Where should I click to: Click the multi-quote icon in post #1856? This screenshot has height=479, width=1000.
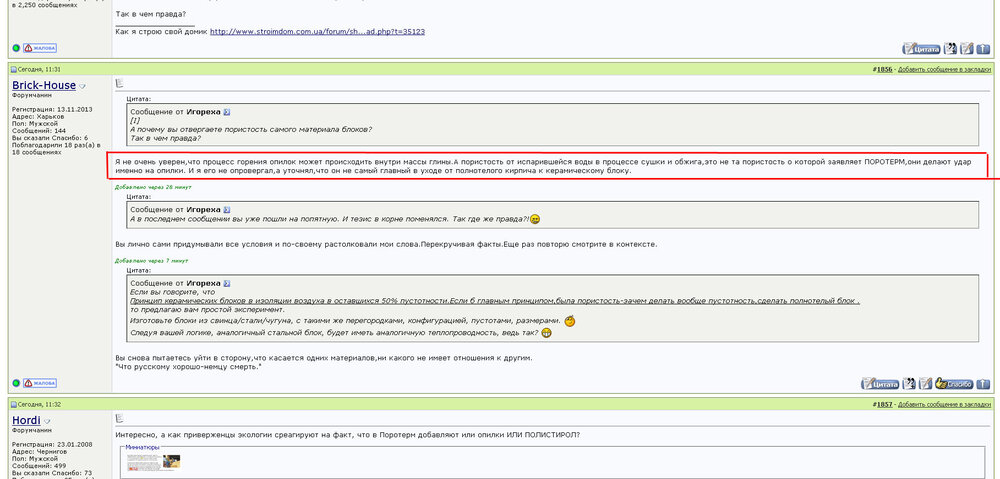pyautogui.click(x=909, y=384)
